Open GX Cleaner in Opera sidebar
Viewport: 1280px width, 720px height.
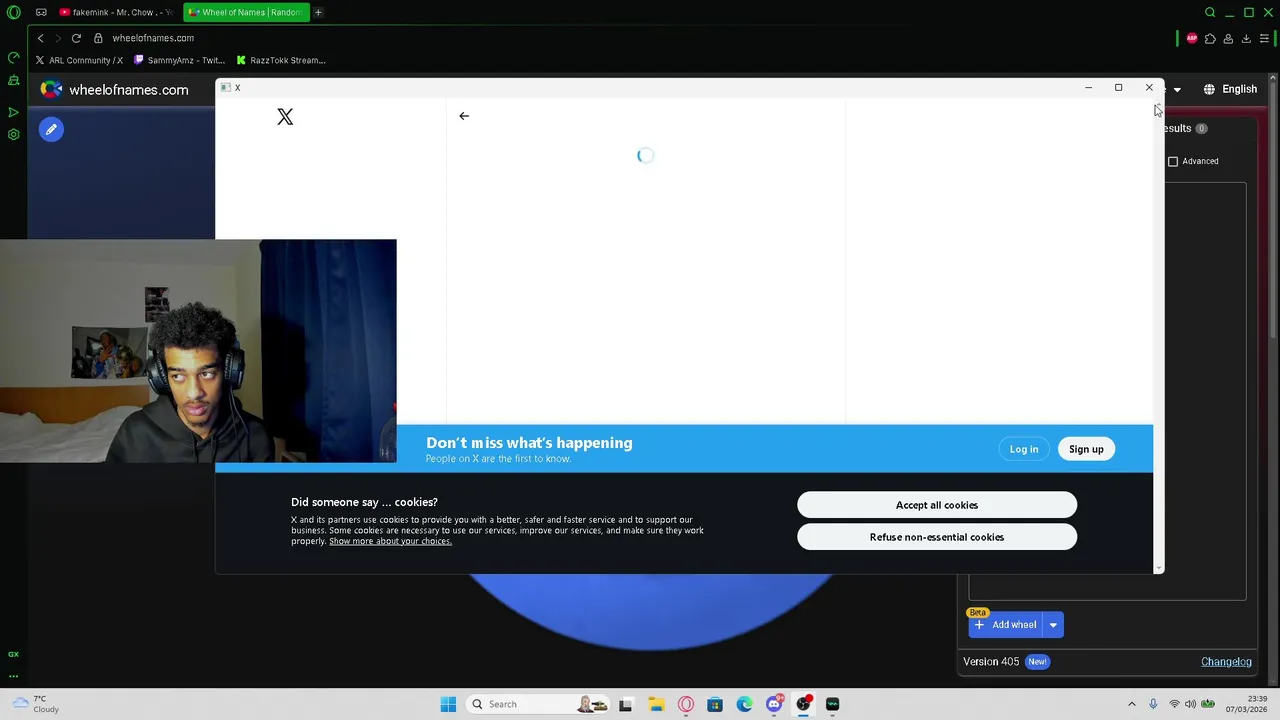13,80
